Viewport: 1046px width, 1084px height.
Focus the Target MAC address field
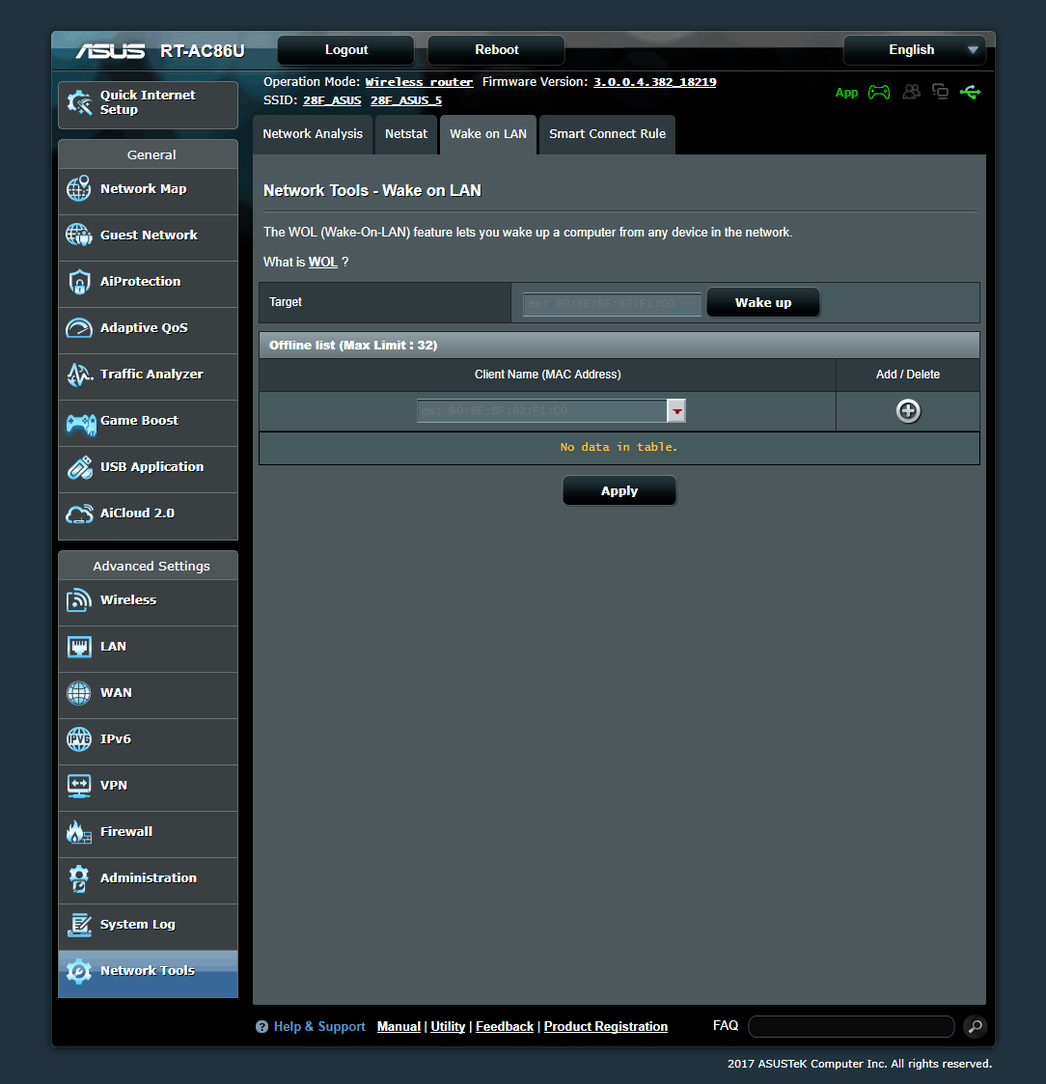[x=612, y=303]
